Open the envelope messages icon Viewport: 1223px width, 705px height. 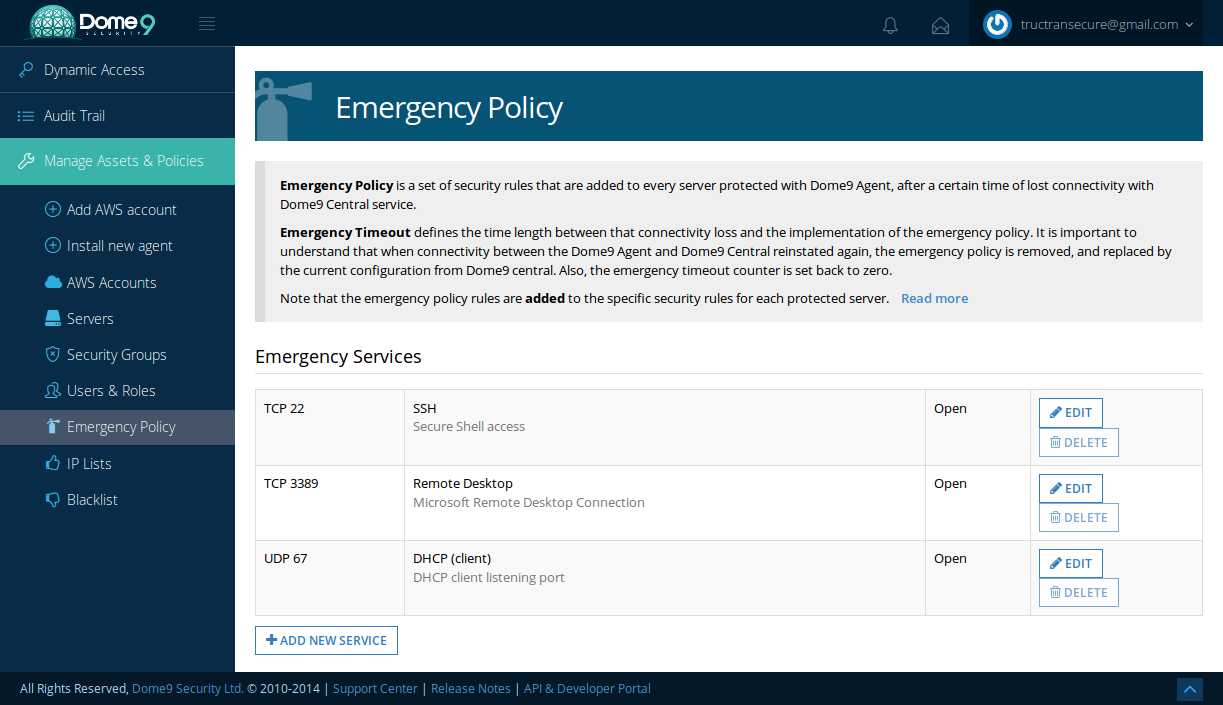coord(940,25)
